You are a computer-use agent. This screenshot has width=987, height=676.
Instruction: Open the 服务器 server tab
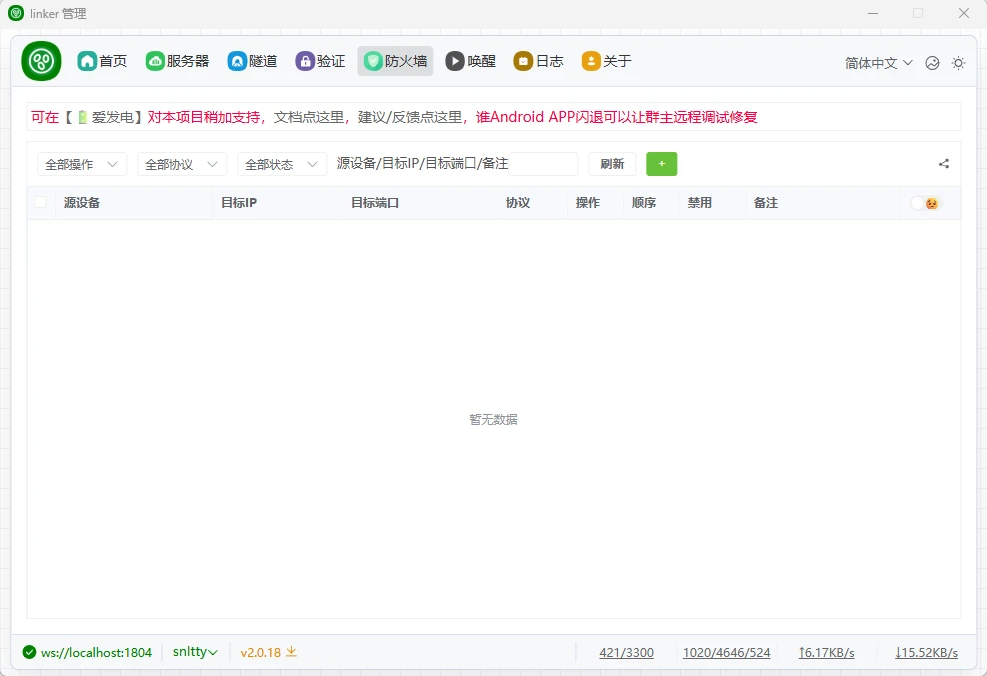178,61
